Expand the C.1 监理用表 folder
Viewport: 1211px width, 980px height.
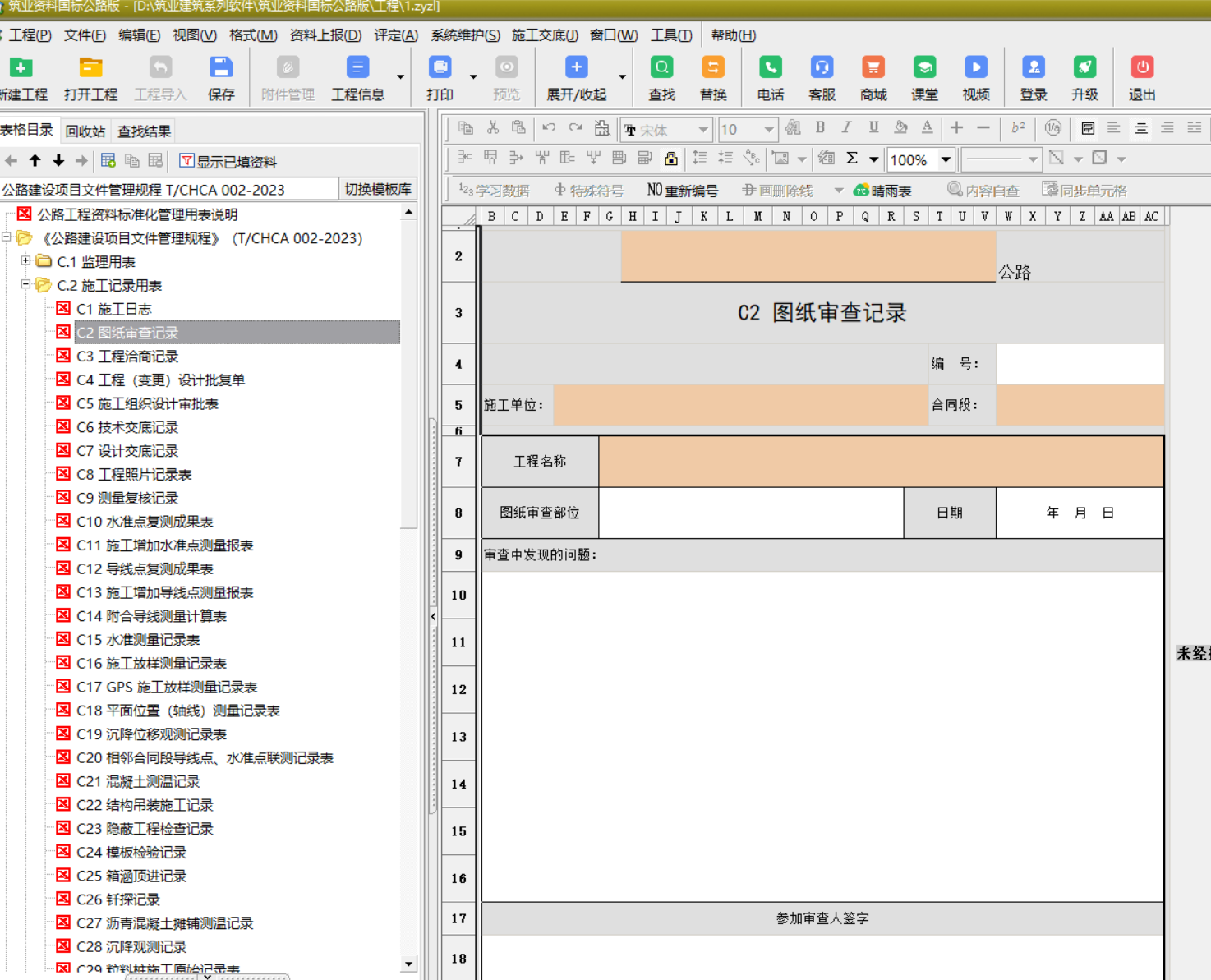point(25,261)
